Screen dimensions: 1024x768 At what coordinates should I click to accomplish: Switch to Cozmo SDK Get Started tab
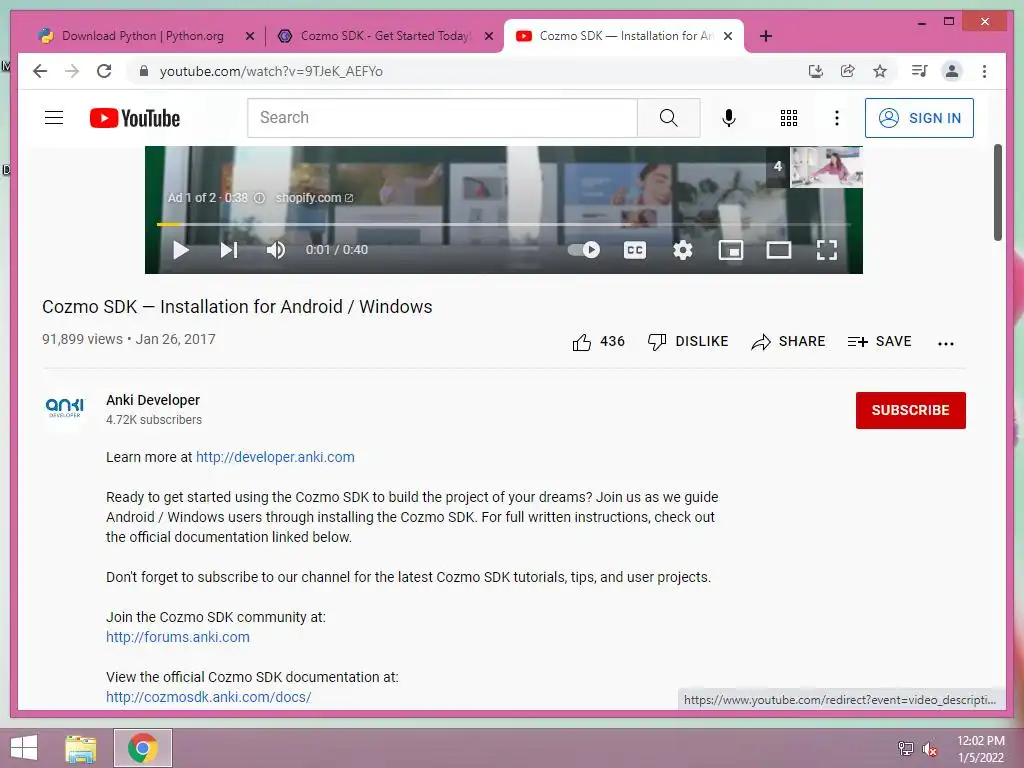[x=384, y=36]
